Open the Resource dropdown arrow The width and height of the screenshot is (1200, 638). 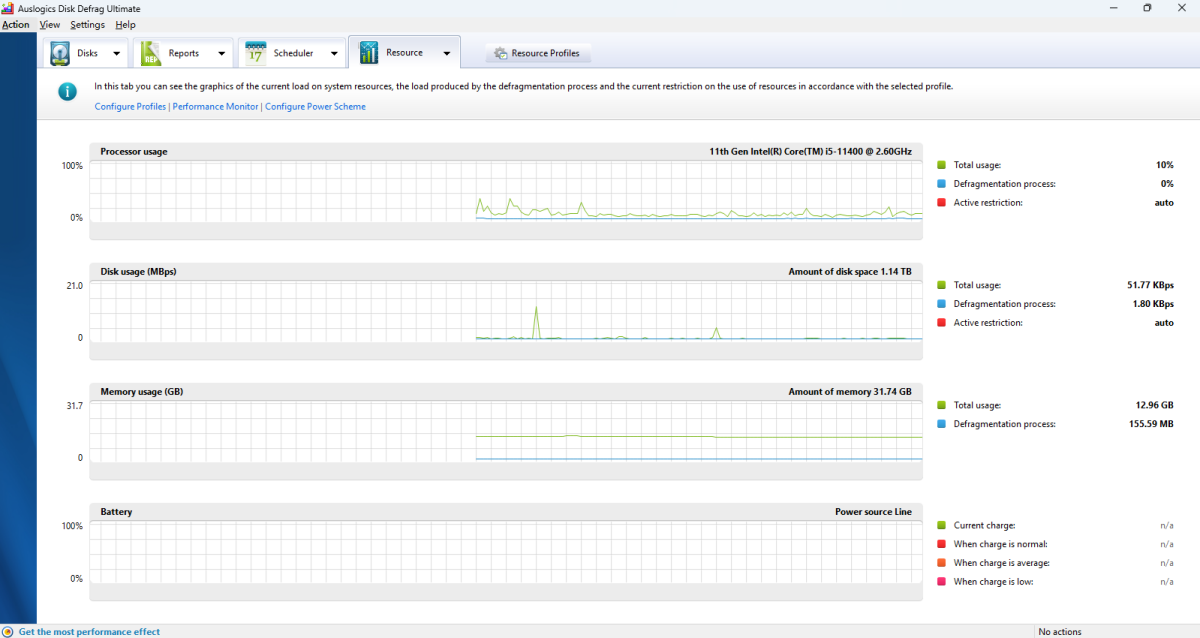(x=447, y=54)
